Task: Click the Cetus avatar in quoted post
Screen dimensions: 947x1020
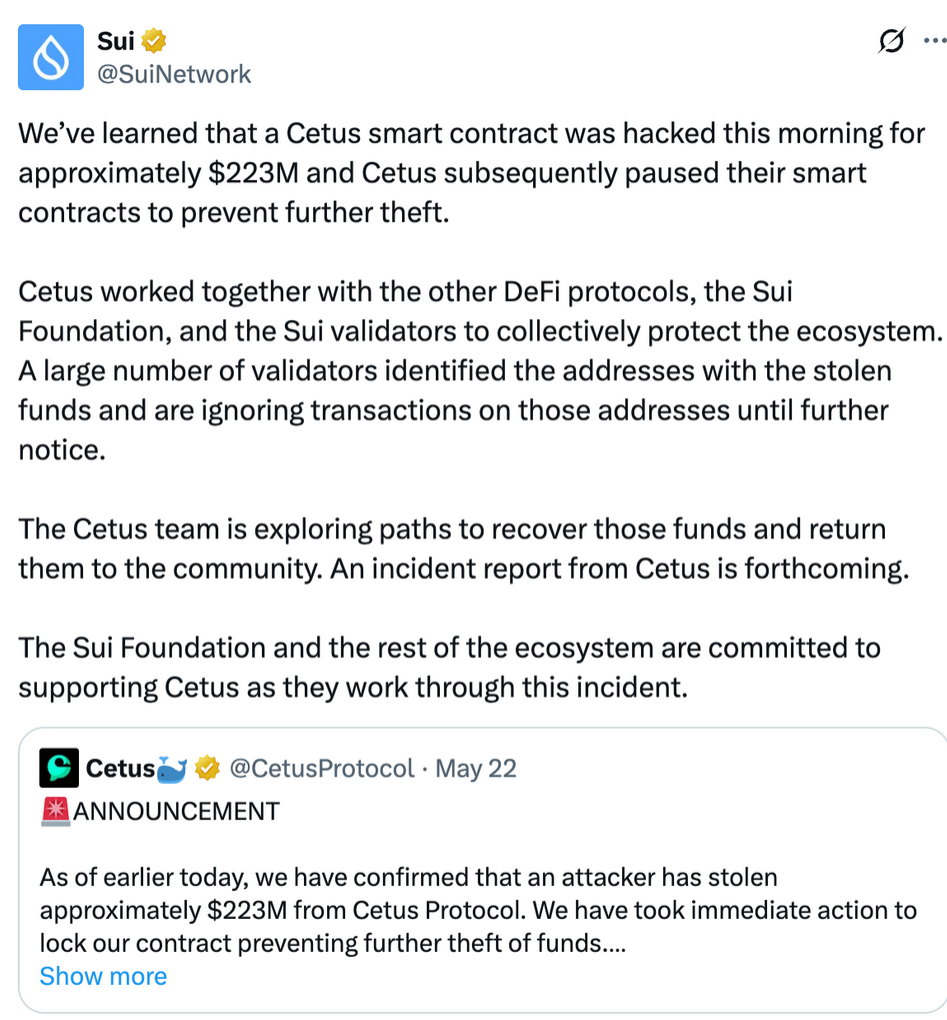Action: pos(59,768)
